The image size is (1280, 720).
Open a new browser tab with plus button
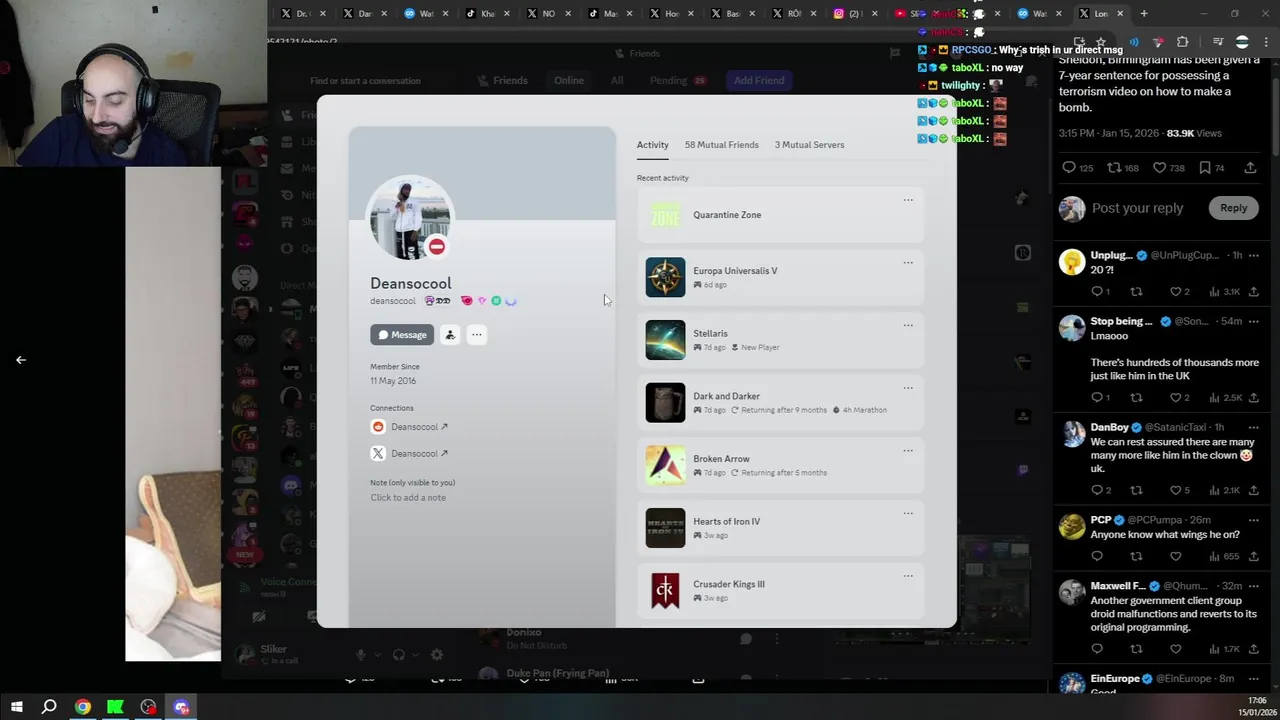pos(1144,14)
